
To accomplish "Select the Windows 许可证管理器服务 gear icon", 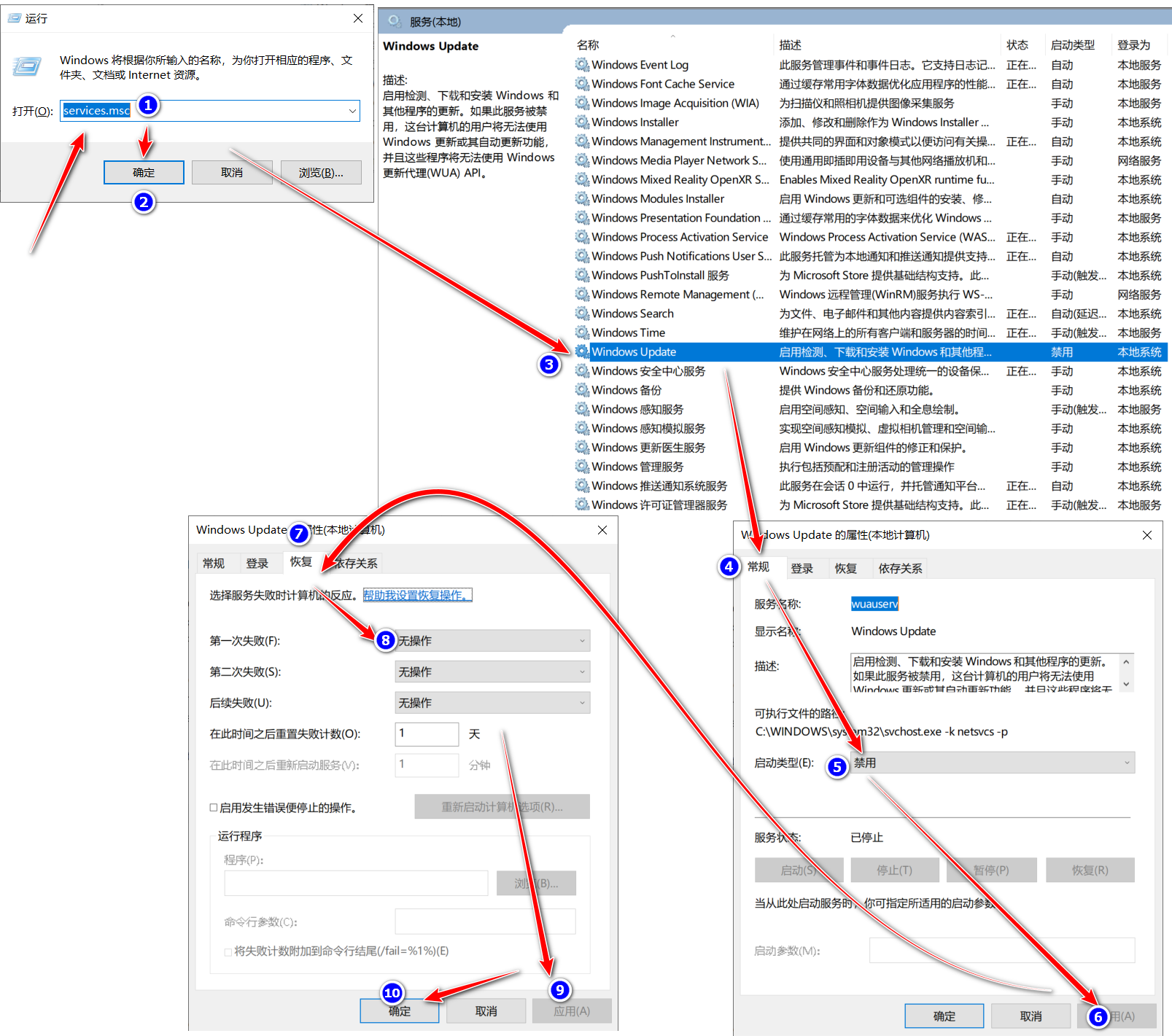I will click(x=582, y=505).
